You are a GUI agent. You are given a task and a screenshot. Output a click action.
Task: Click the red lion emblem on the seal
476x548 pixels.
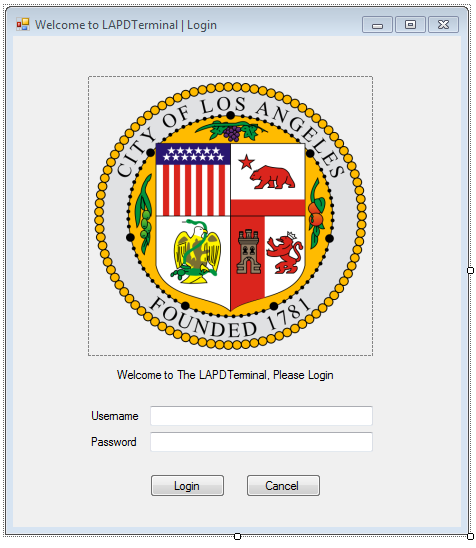pos(284,252)
